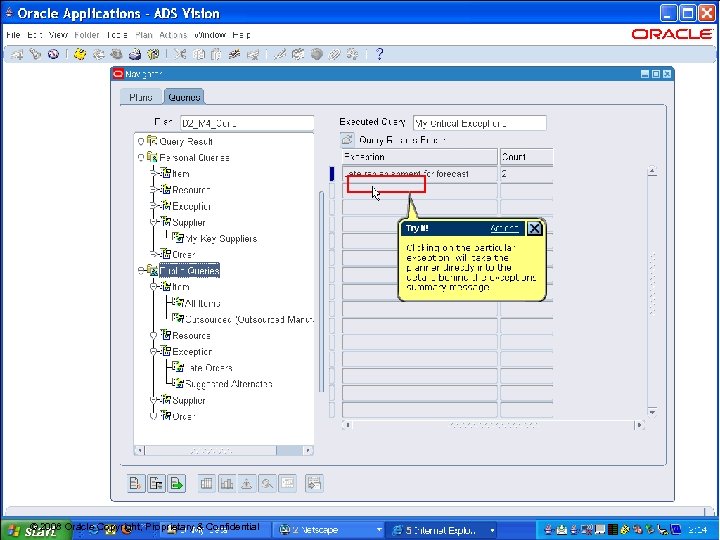Open the Tools menu
The image size is (720, 540).
117,35
